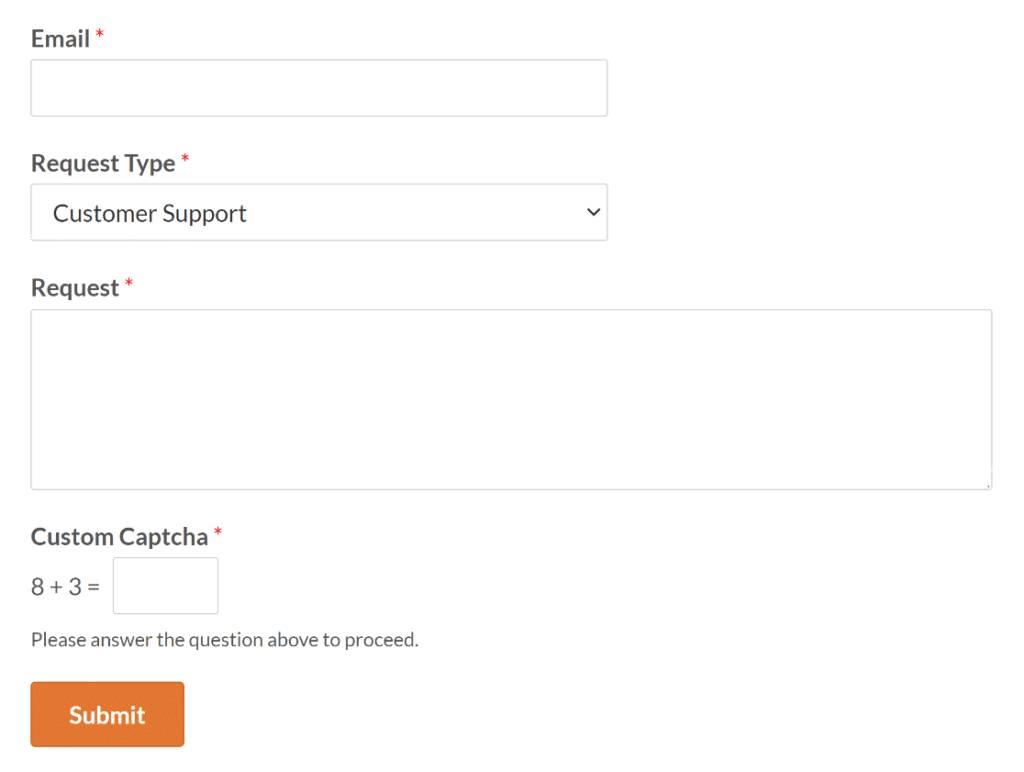This screenshot has height=772, width=1024.
Task: Open the Request Type dropdown
Action: [x=319, y=212]
